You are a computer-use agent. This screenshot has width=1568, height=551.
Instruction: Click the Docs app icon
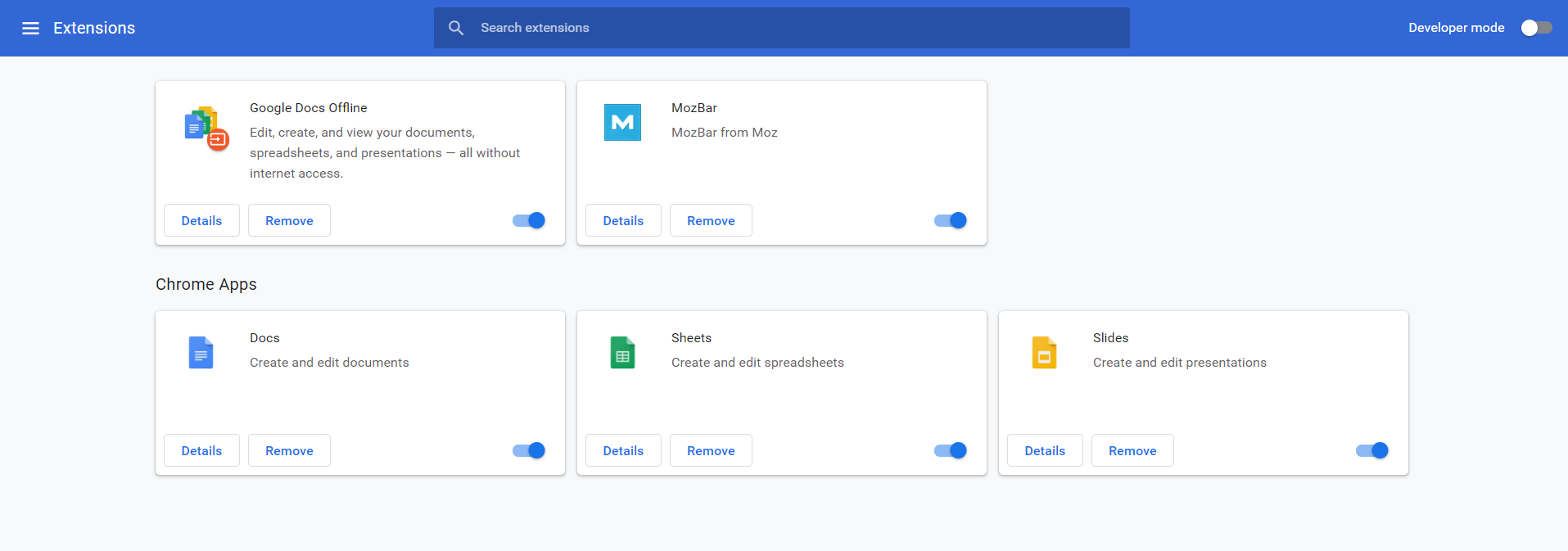(x=201, y=352)
